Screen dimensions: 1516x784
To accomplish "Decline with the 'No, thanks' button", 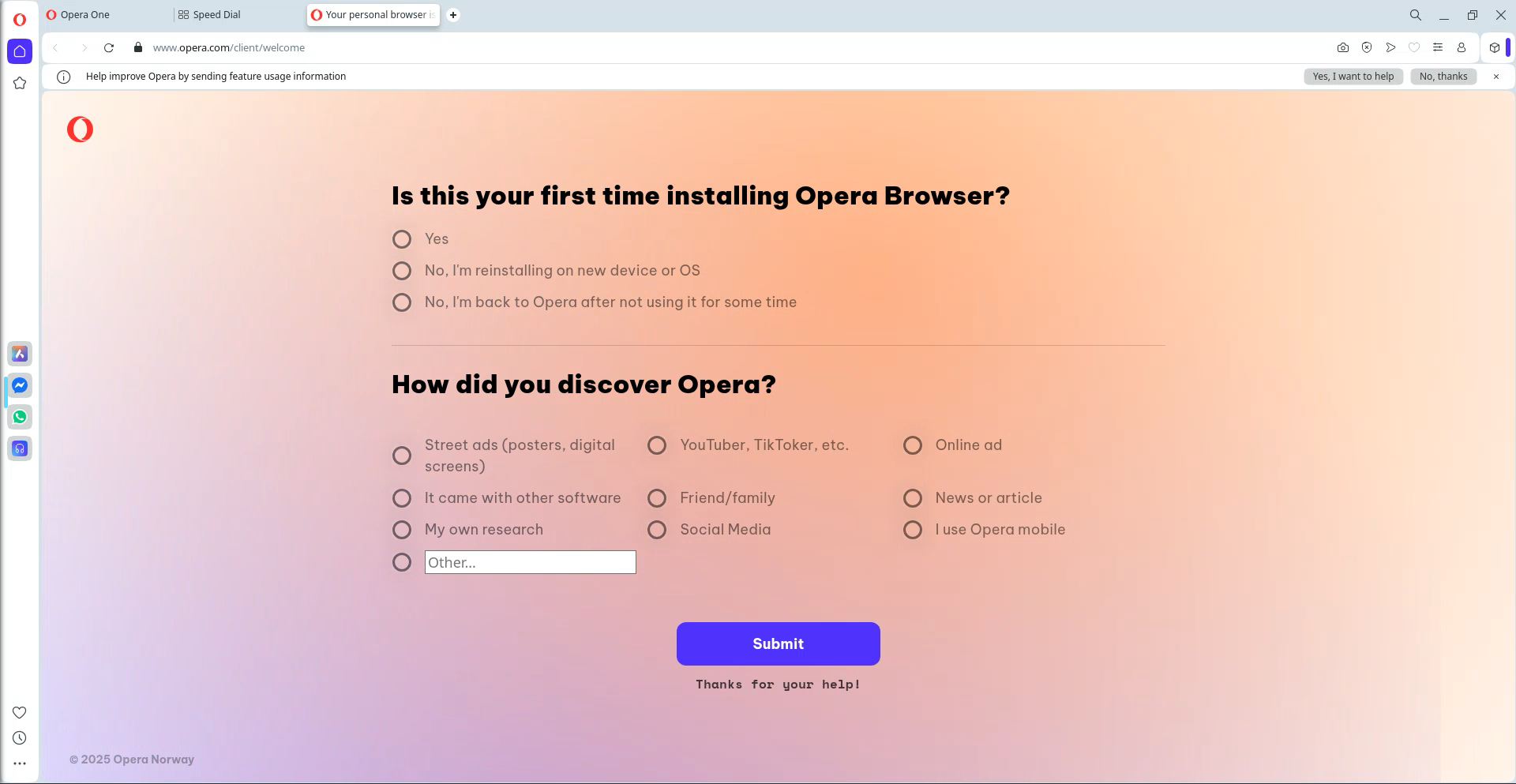I will coord(1443,77).
